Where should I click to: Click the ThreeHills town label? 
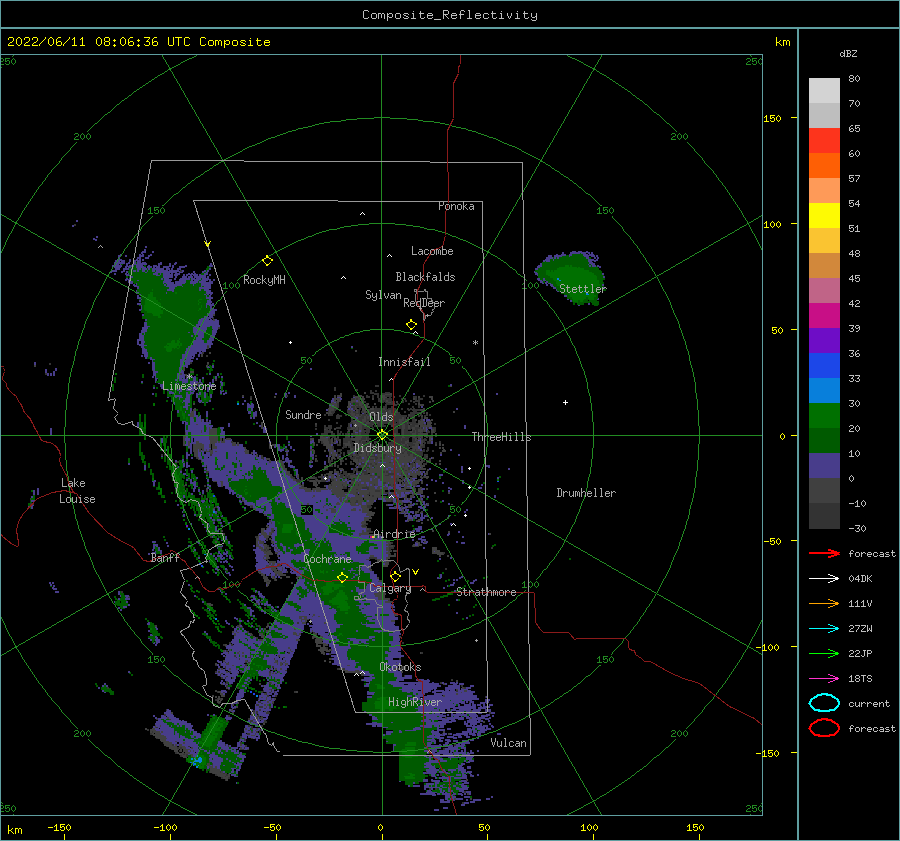502,437
